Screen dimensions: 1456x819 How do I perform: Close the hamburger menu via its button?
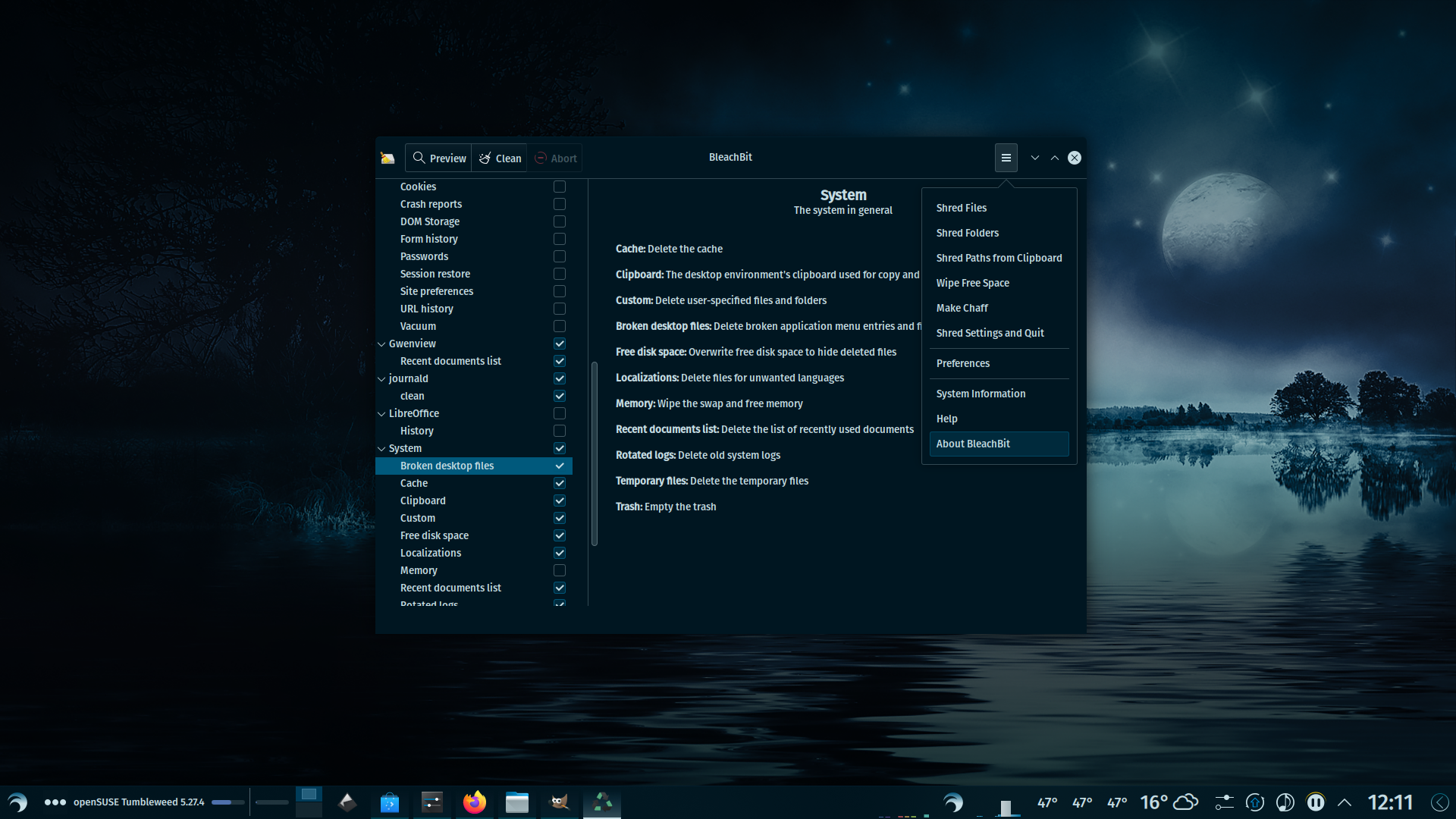(1006, 158)
